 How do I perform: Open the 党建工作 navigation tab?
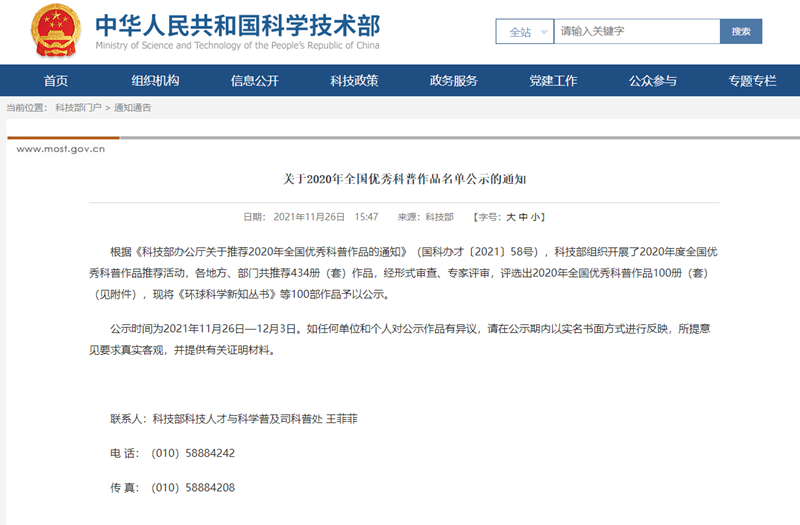click(x=553, y=81)
